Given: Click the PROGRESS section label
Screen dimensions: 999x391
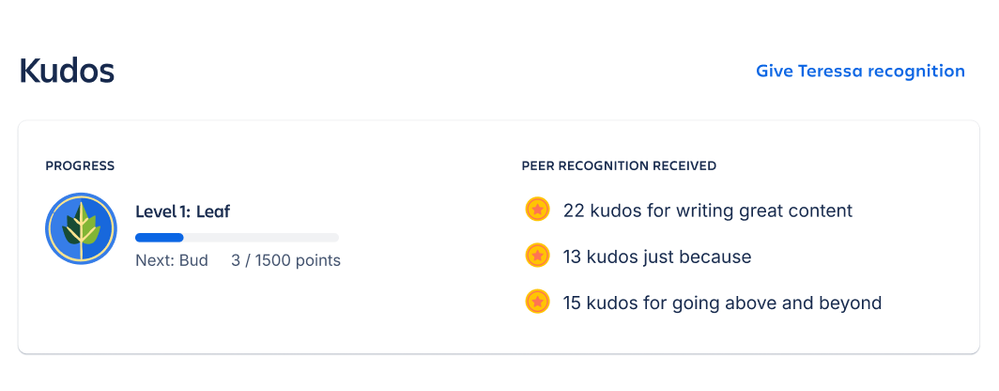Looking at the screenshot, I should point(80,166).
